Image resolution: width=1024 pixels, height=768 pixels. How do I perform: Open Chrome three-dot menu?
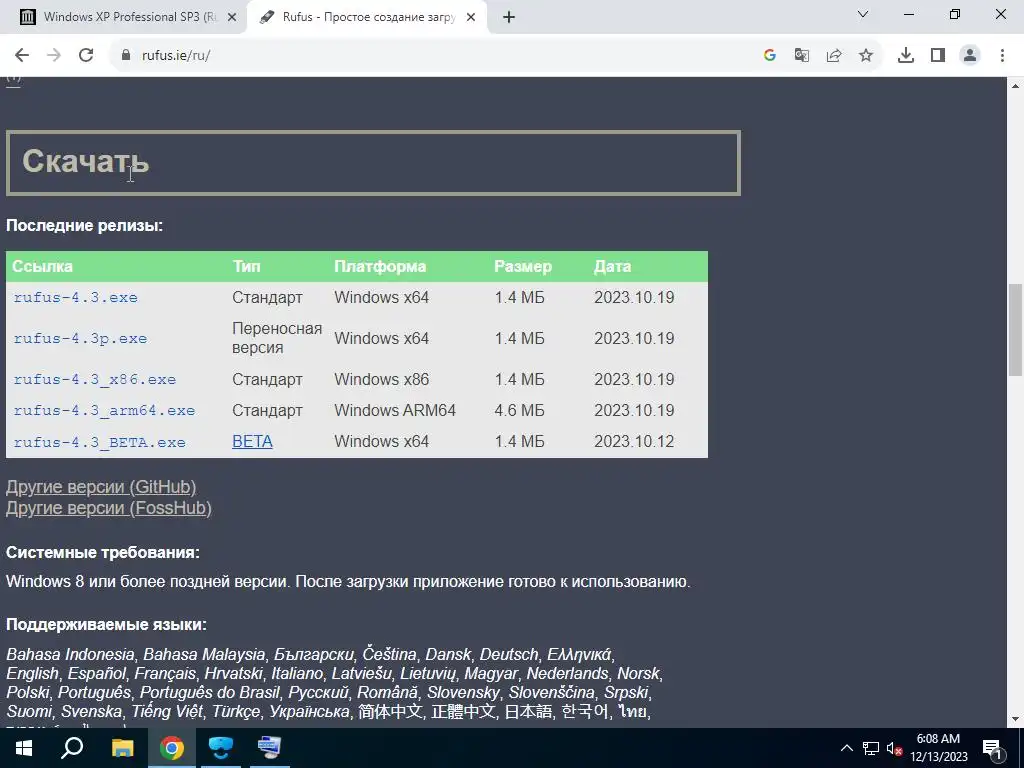(x=1002, y=55)
